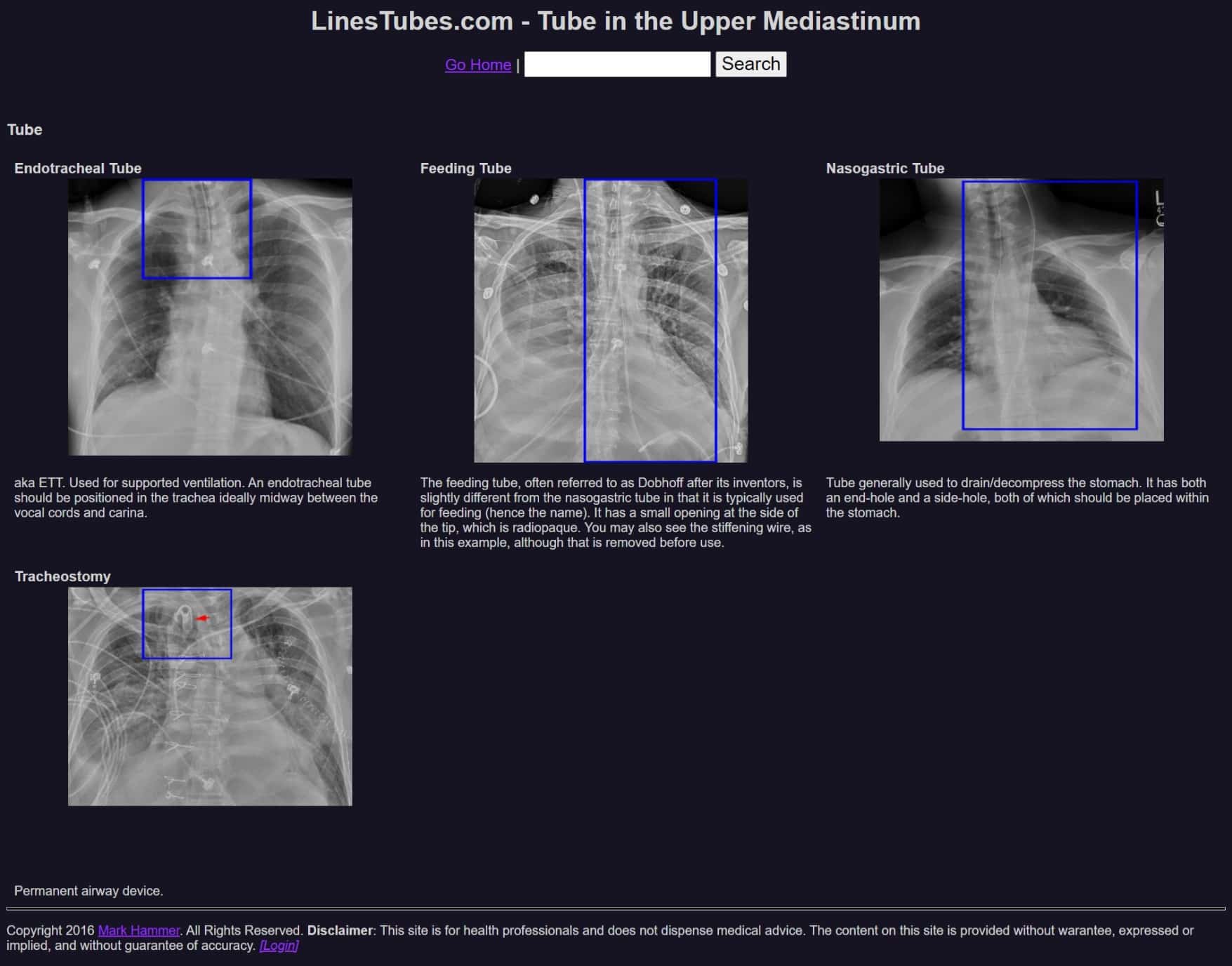This screenshot has height=966, width=1232.
Task: Click the ETT supported ventilation description
Action: click(195, 498)
